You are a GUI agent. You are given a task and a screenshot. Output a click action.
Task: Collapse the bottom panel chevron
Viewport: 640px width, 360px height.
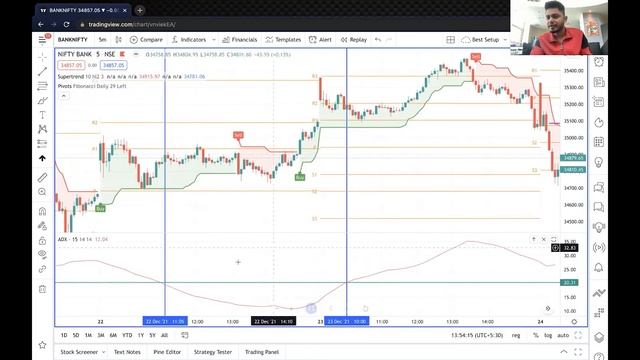pyautogui.click(x=564, y=352)
